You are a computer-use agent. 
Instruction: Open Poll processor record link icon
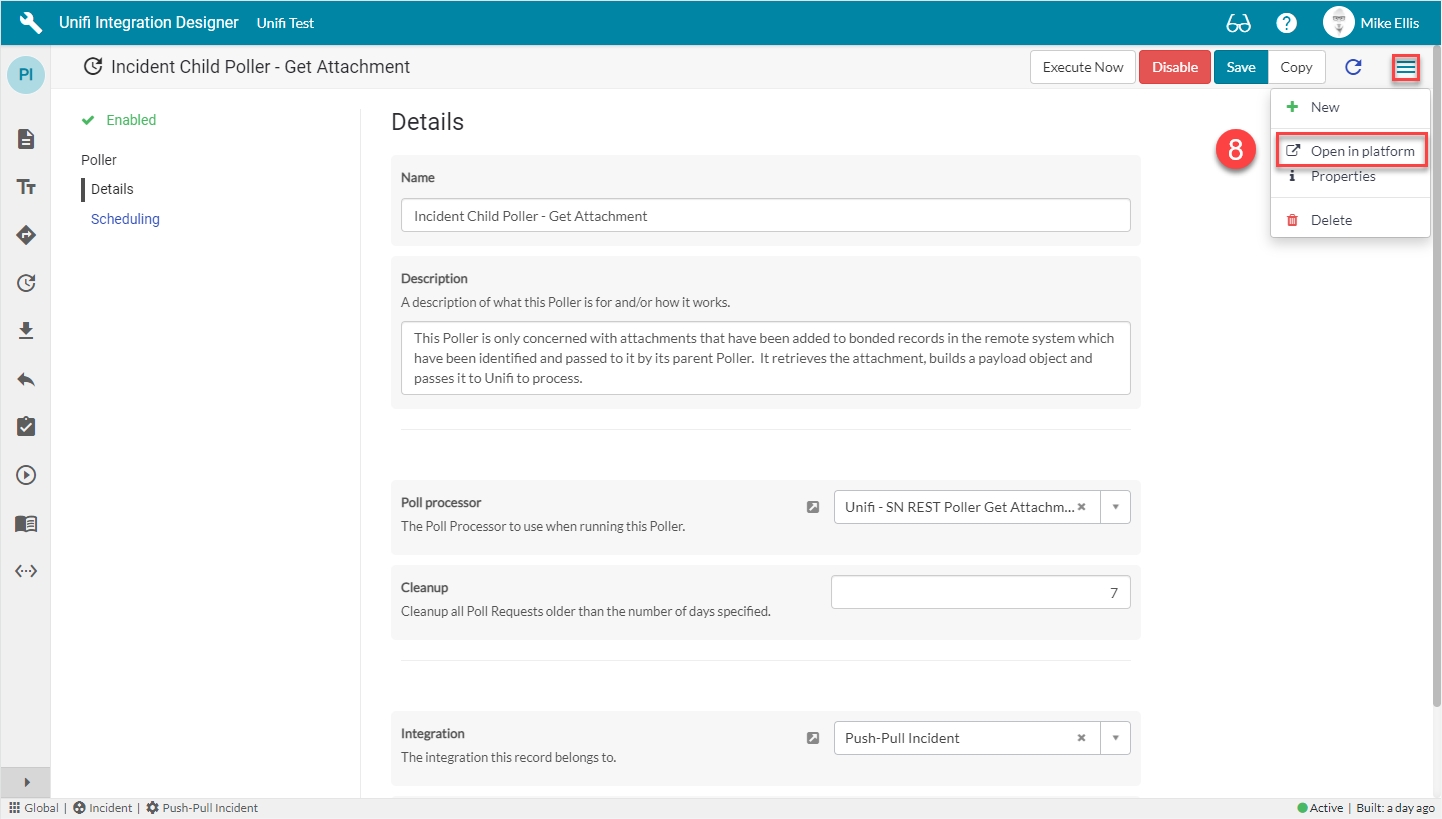813,507
